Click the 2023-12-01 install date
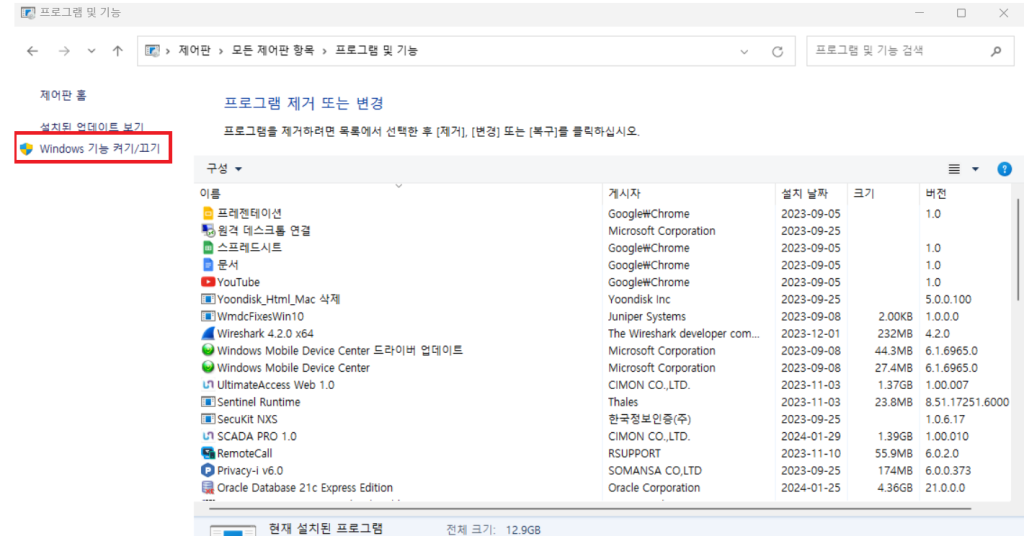 point(810,334)
